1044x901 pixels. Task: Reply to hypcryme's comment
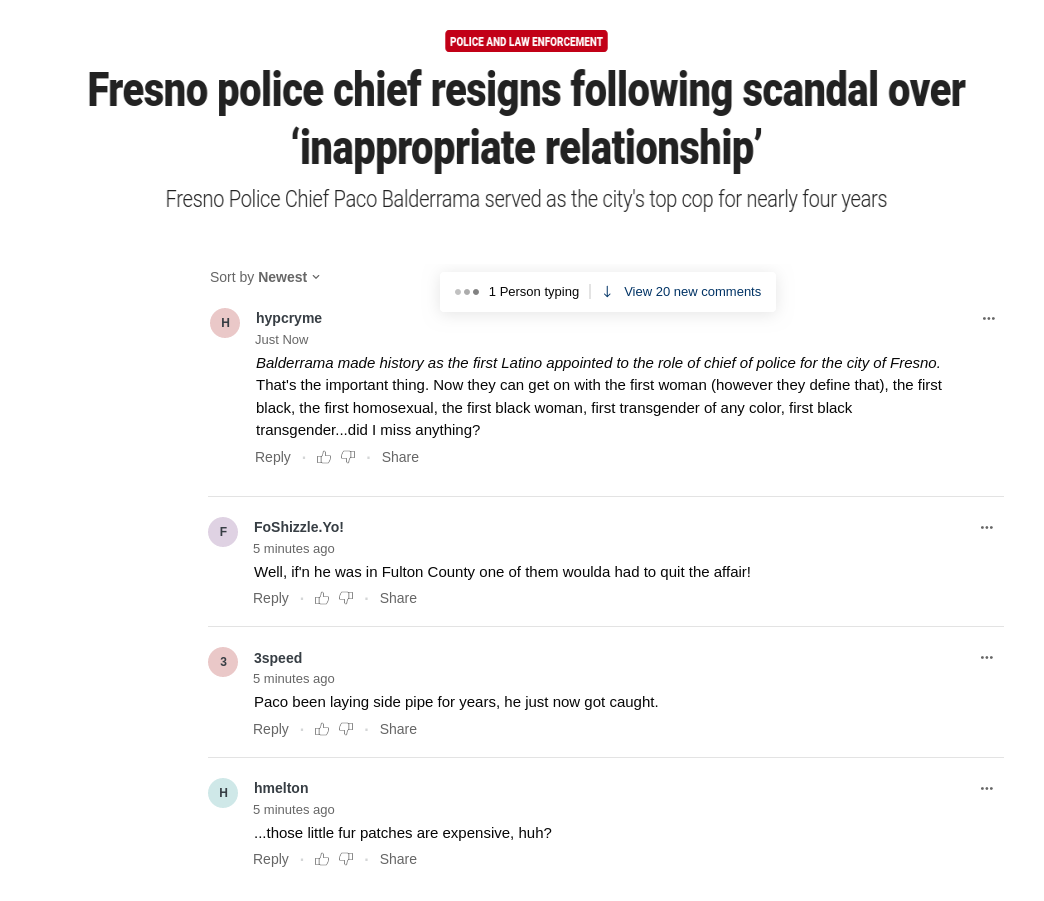click(273, 457)
